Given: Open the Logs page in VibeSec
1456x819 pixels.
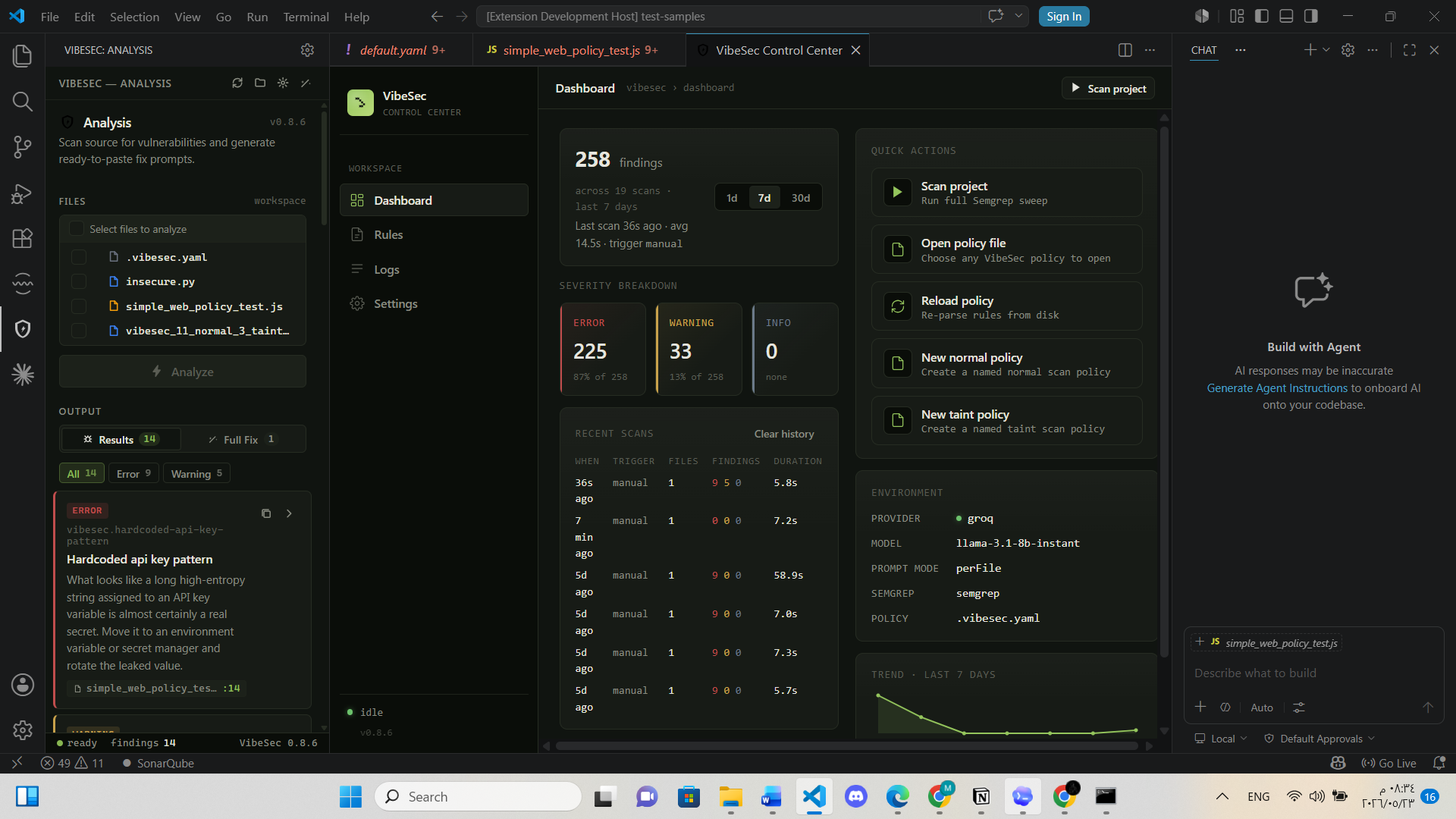Looking at the screenshot, I should coord(434,269).
